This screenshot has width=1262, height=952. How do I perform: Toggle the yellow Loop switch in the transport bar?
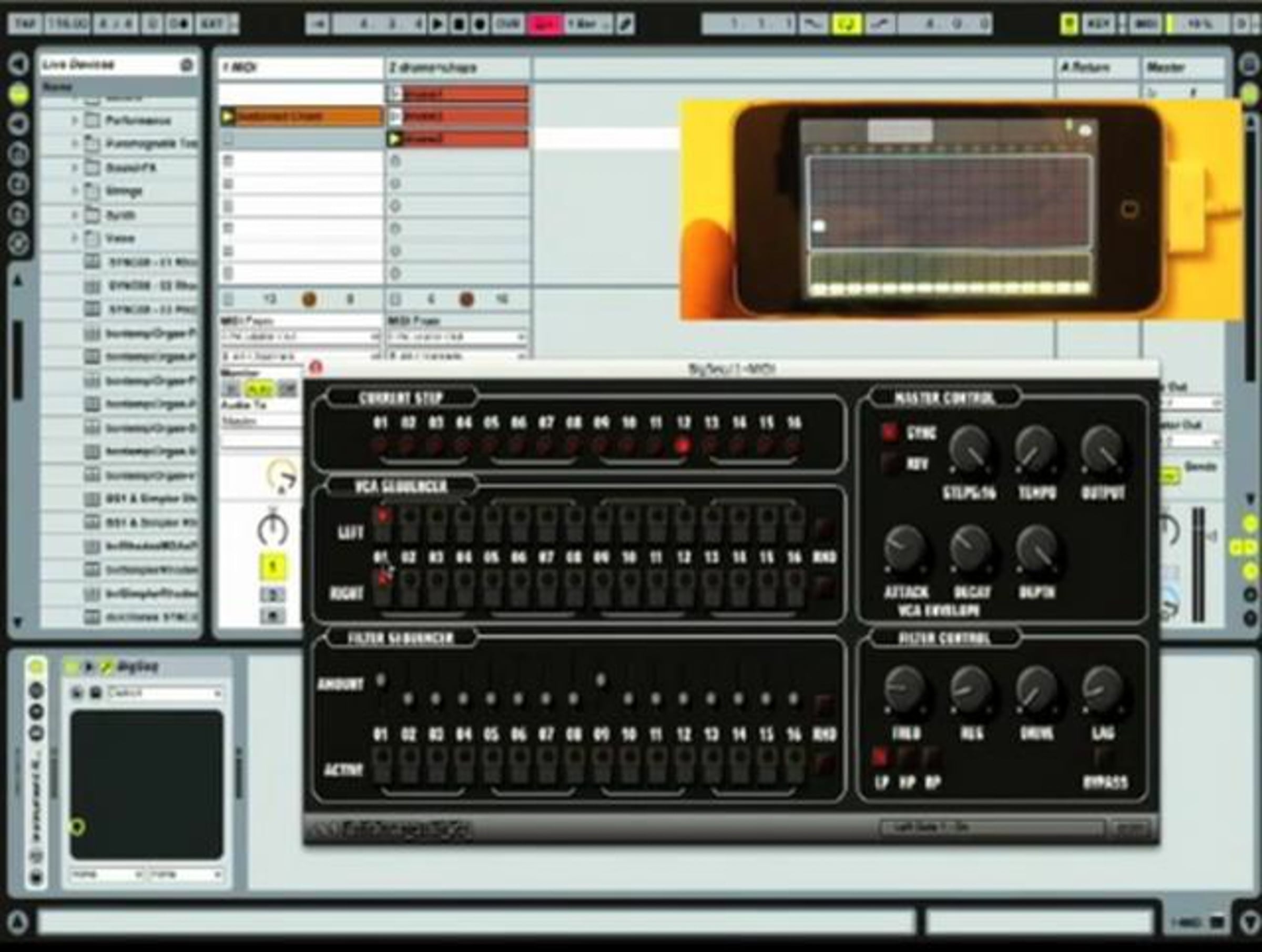[847, 24]
